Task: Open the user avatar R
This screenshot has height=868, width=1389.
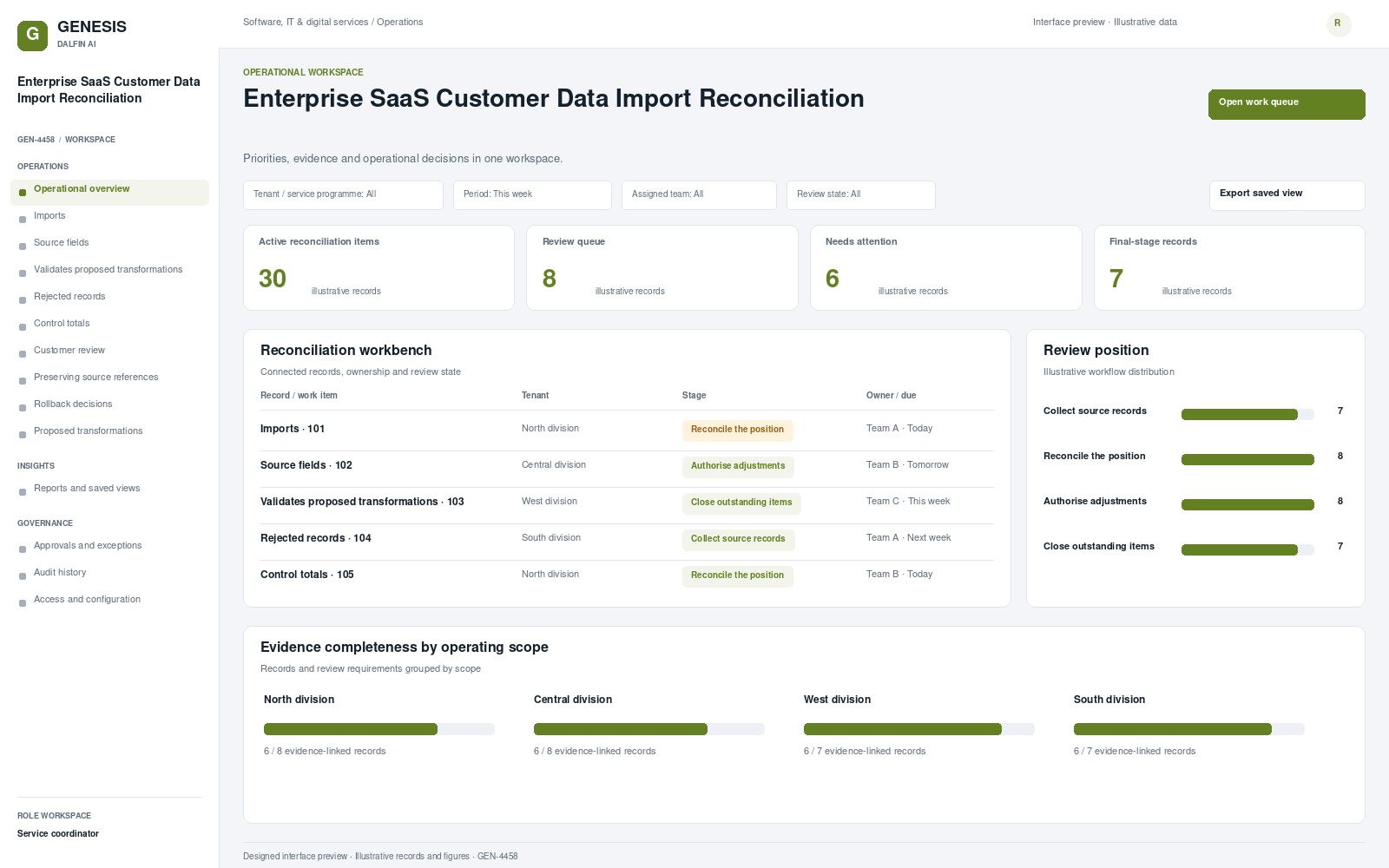Action: pos(1339,24)
